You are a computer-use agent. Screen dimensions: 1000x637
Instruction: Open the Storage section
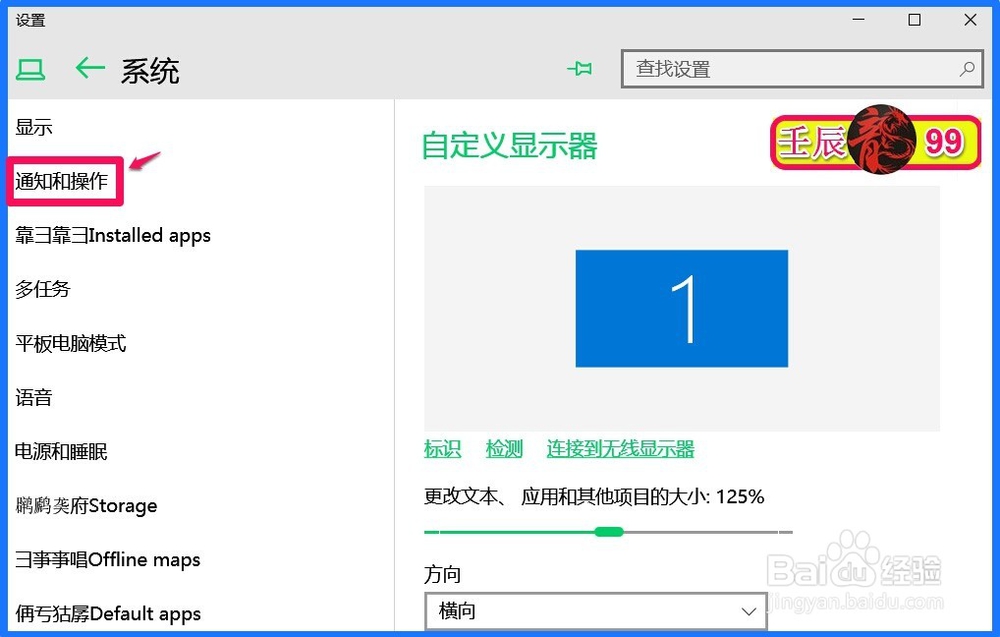pyautogui.click(x=85, y=505)
